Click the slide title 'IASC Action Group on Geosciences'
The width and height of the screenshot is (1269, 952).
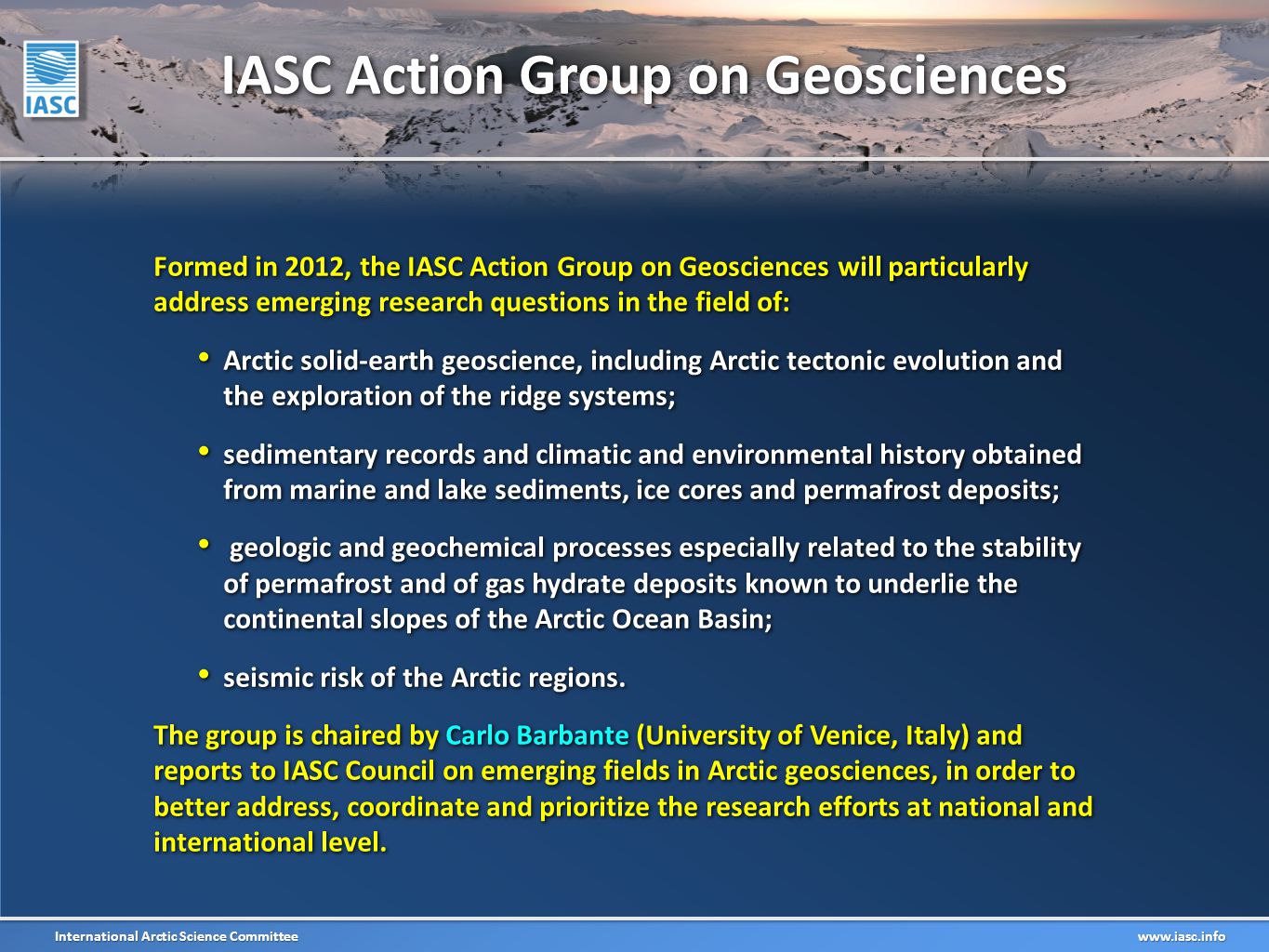click(643, 75)
